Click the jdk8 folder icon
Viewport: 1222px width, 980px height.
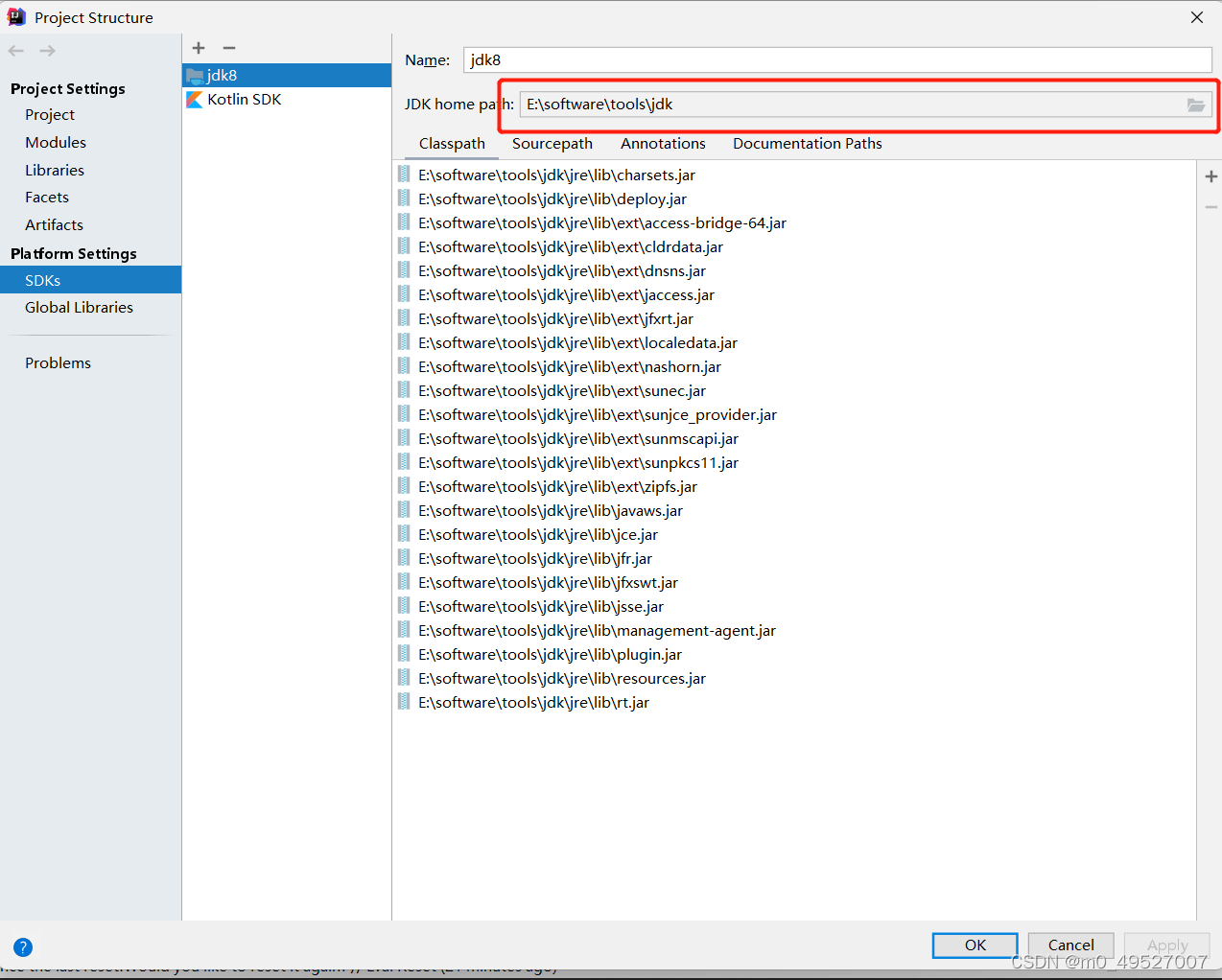pyautogui.click(x=196, y=76)
